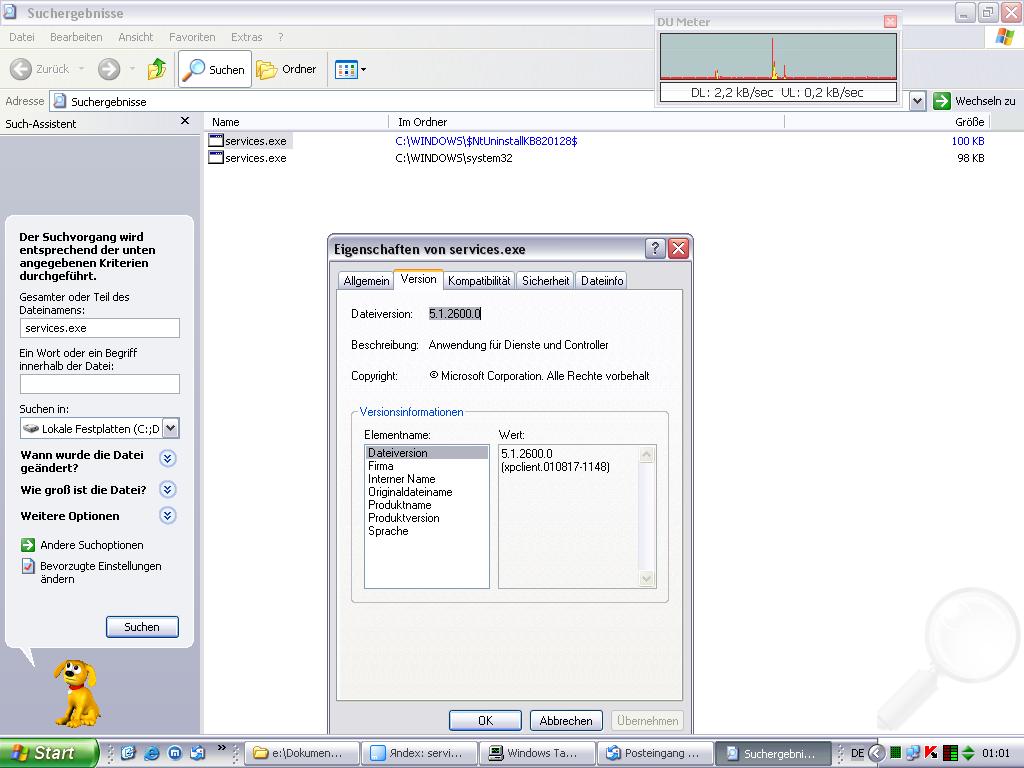The image size is (1024, 768).
Task: Click Bevorzugte Einstellungen ändern link
Action: point(91,572)
